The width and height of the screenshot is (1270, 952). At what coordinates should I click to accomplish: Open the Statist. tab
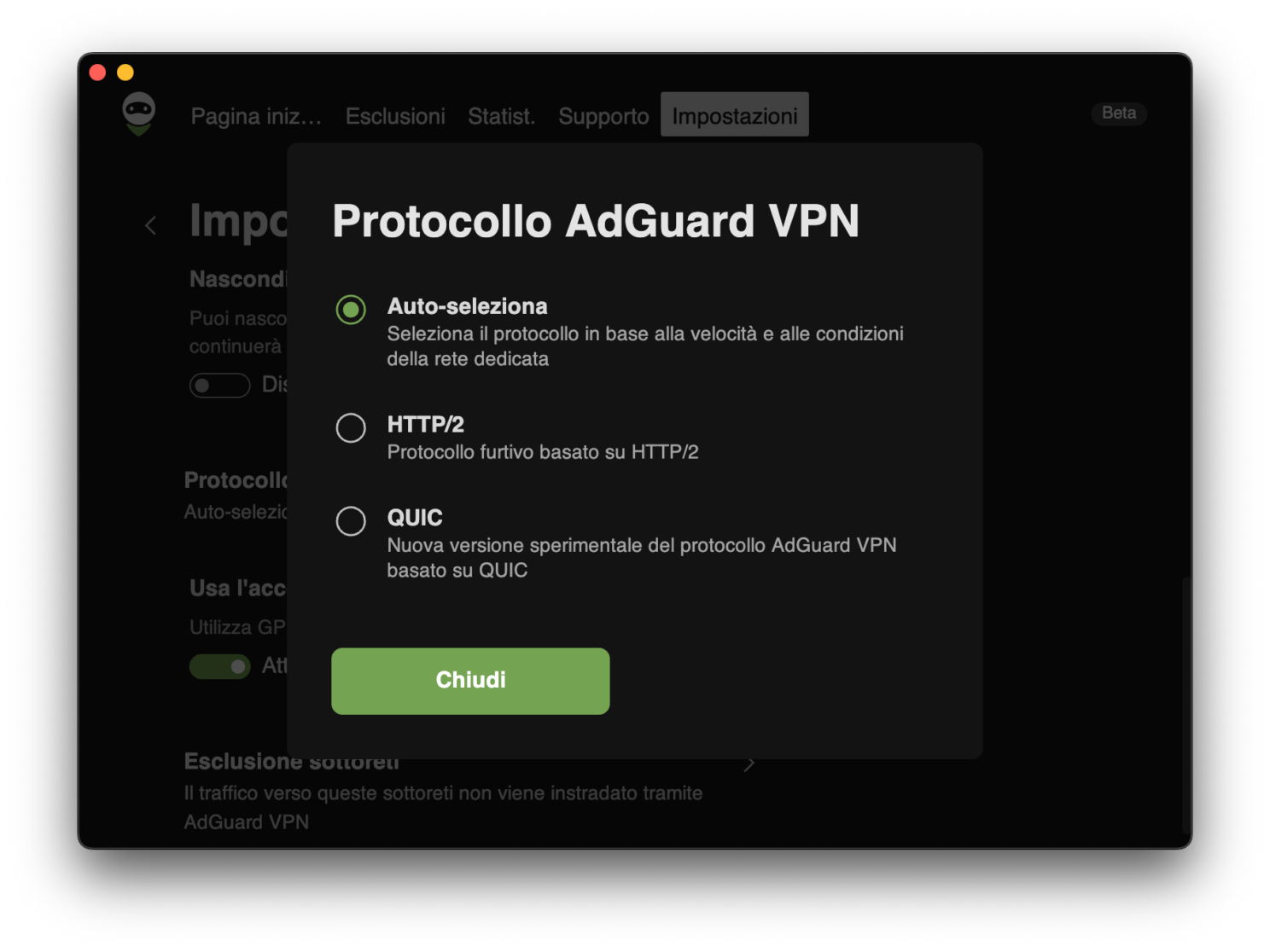(x=501, y=115)
